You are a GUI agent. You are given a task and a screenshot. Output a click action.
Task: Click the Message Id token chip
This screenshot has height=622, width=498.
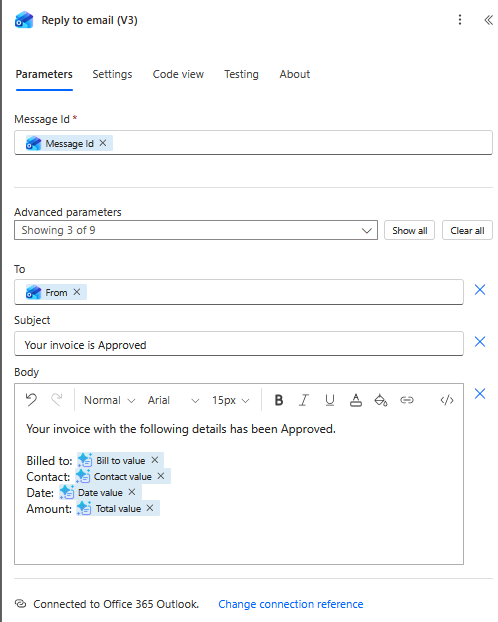tap(69, 143)
